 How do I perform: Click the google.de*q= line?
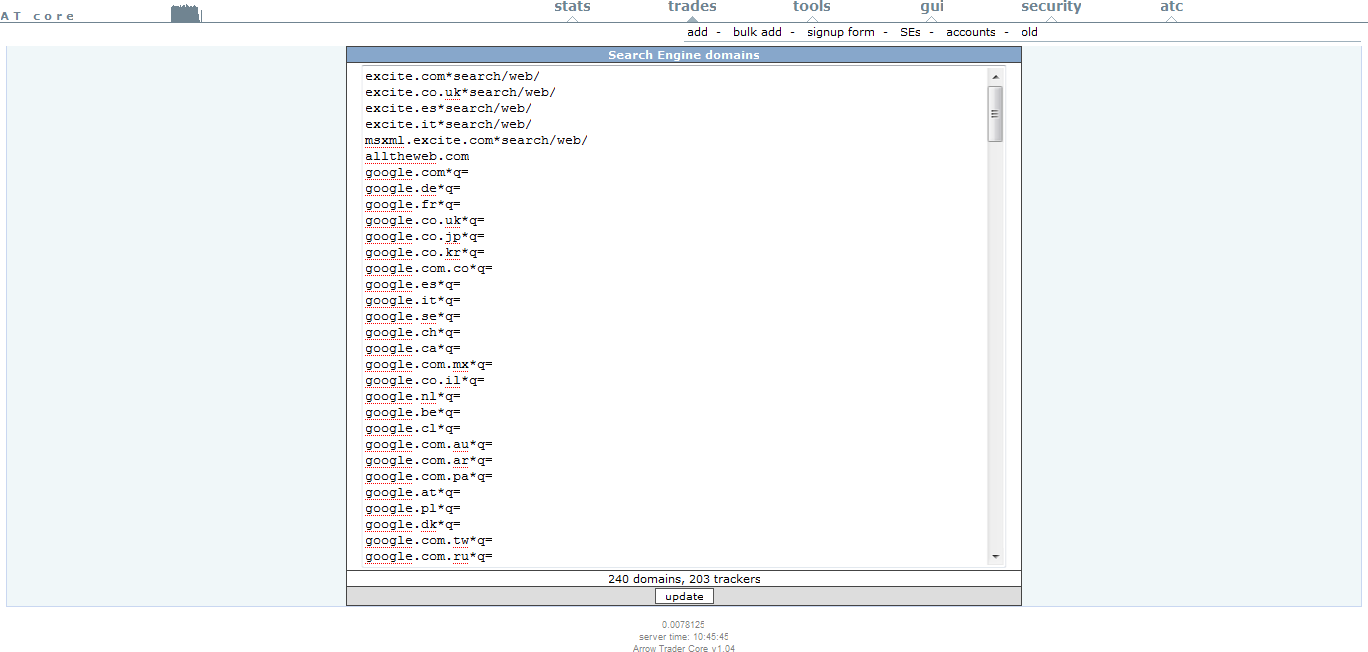(x=413, y=188)
